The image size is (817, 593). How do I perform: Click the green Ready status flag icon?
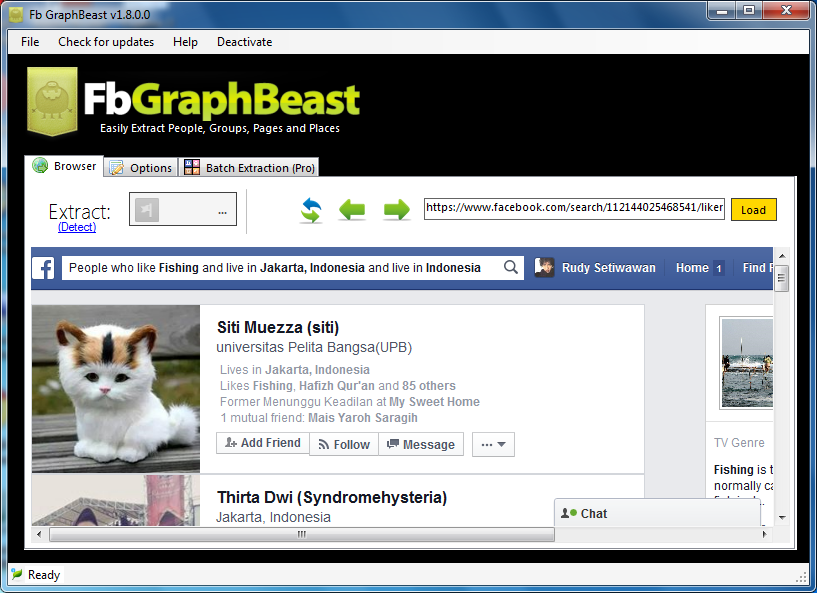17,574
